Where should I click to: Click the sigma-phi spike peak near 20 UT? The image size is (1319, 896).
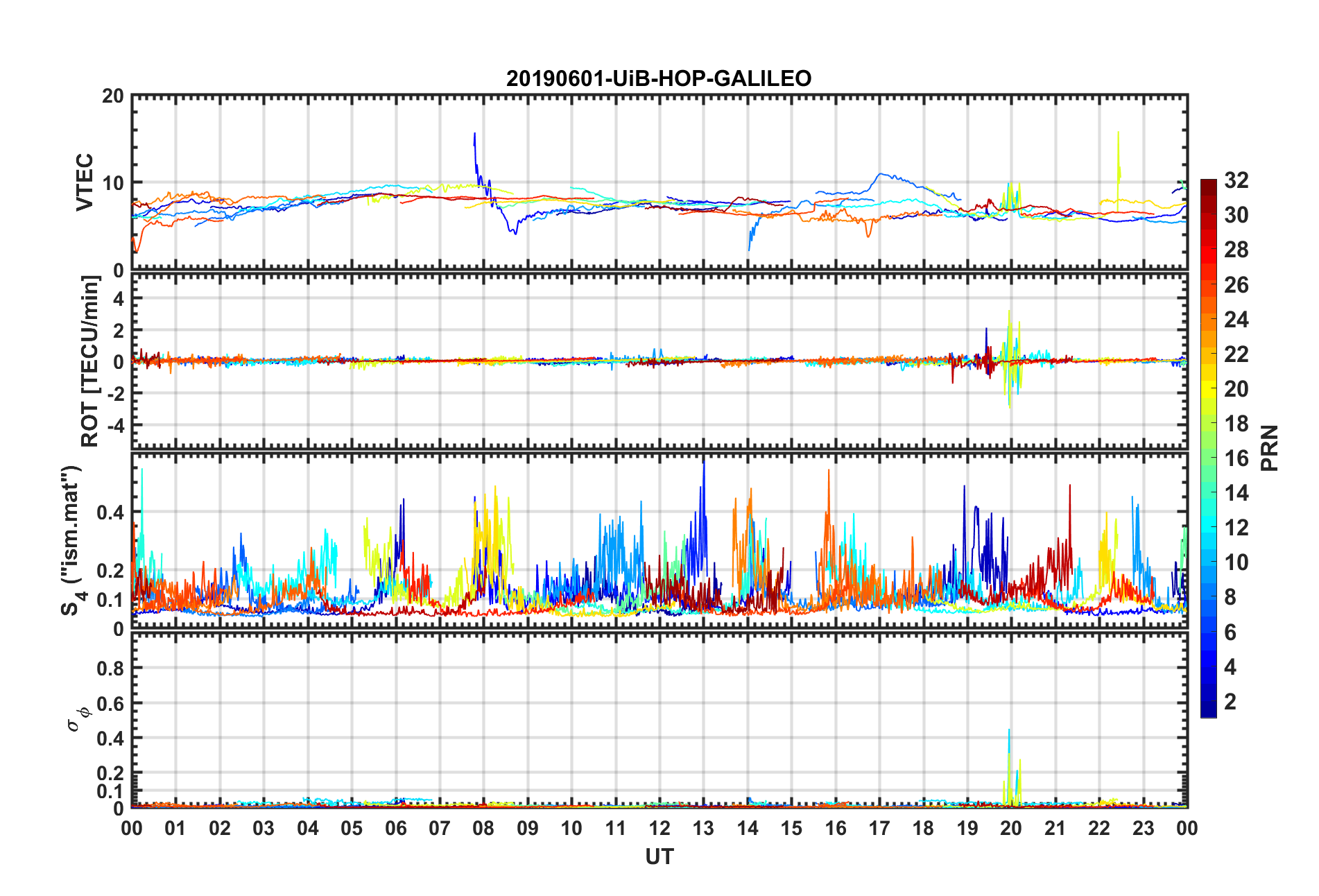(x=1009, y=730)
